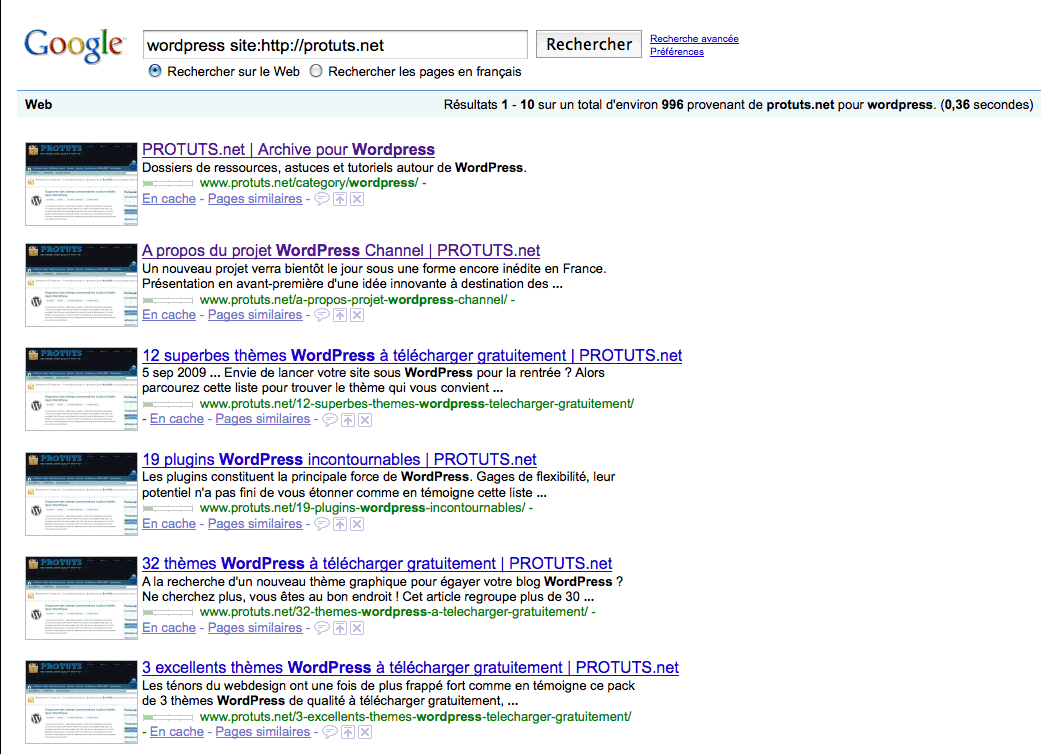Viewport: 1042px width, 754px height.
Task: Promote the WordPress Channel result with up-arrow icon
Action: pyautogui.click(x=340, y=315)
